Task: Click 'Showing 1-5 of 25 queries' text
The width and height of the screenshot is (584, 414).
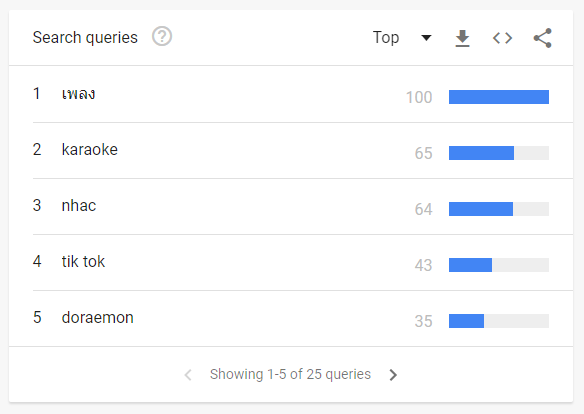Action: click(290, 375)
